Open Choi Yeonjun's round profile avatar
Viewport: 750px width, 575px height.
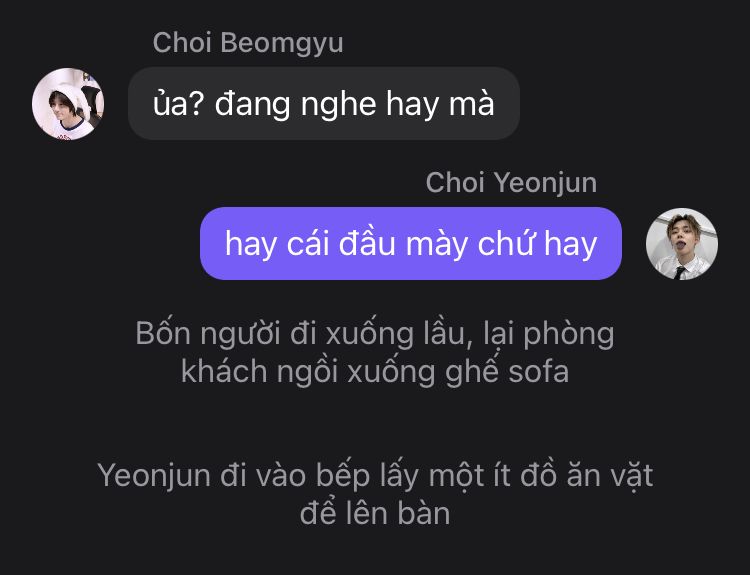(x=682, y=243)
